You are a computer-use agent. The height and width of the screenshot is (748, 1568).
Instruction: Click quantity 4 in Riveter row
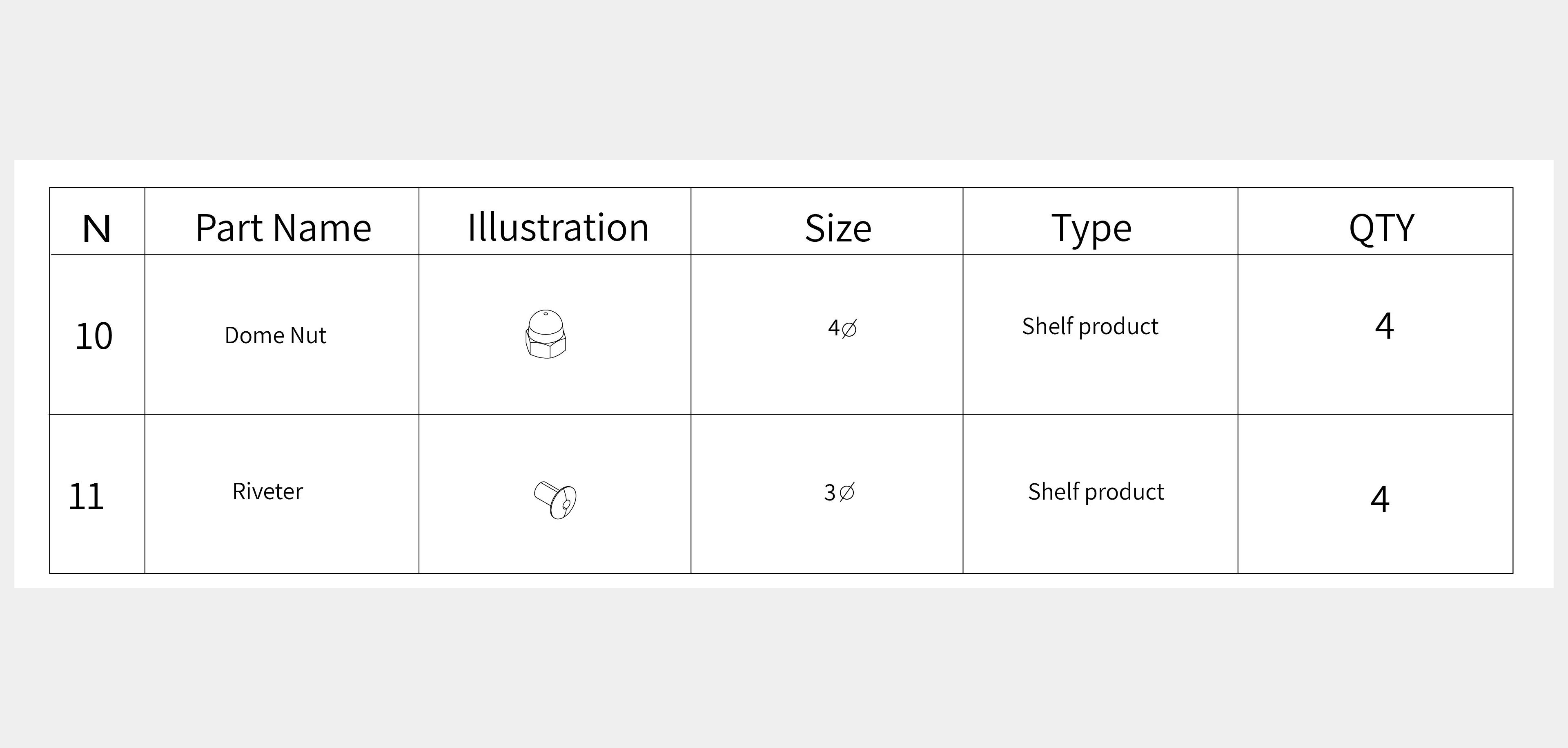(x=1380, y=500)
